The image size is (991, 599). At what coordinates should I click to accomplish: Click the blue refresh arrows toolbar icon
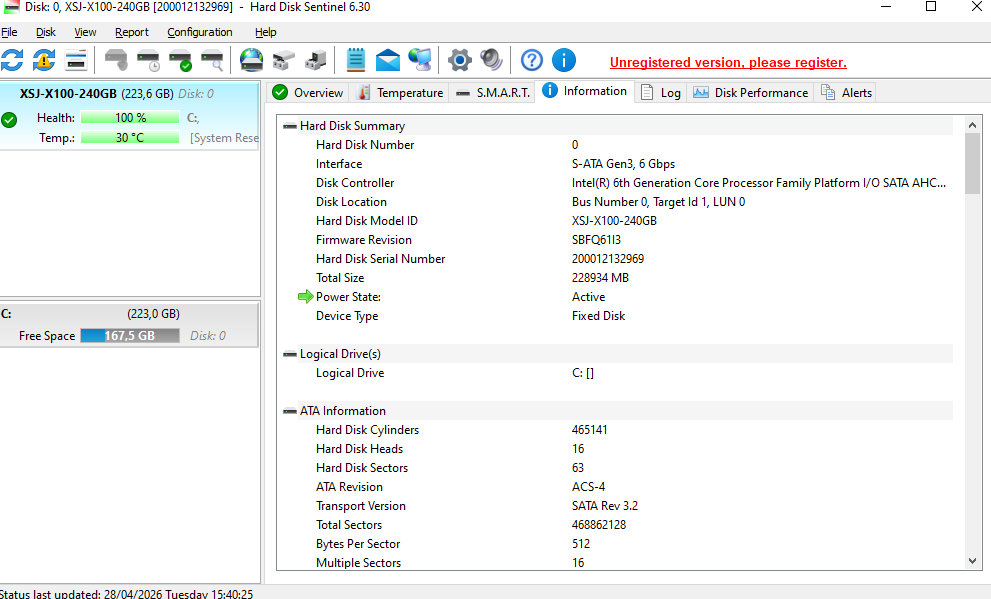tap(12, 60)
